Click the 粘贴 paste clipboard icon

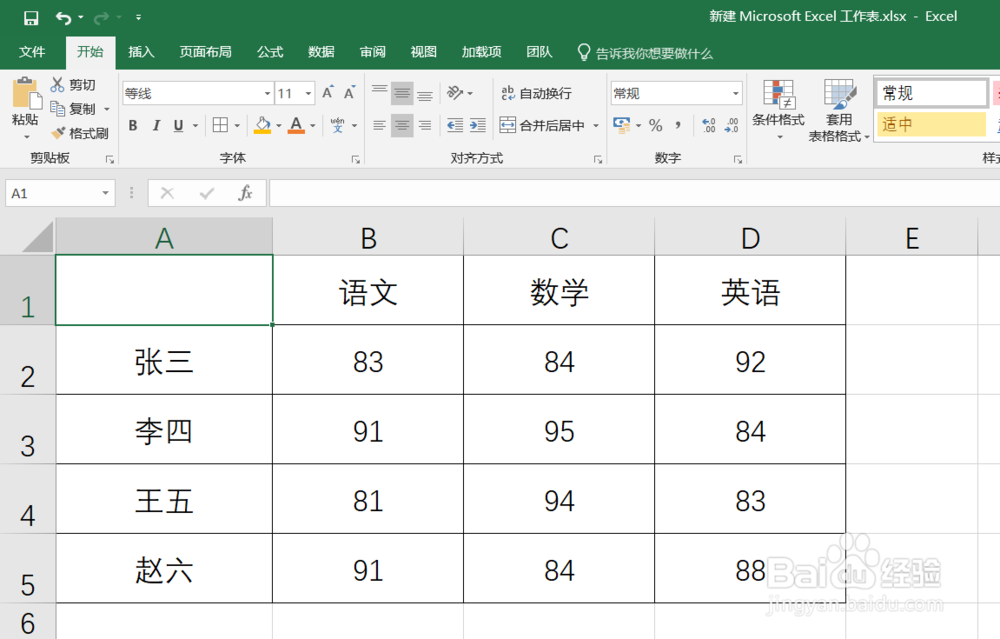(x=26, y=94)
